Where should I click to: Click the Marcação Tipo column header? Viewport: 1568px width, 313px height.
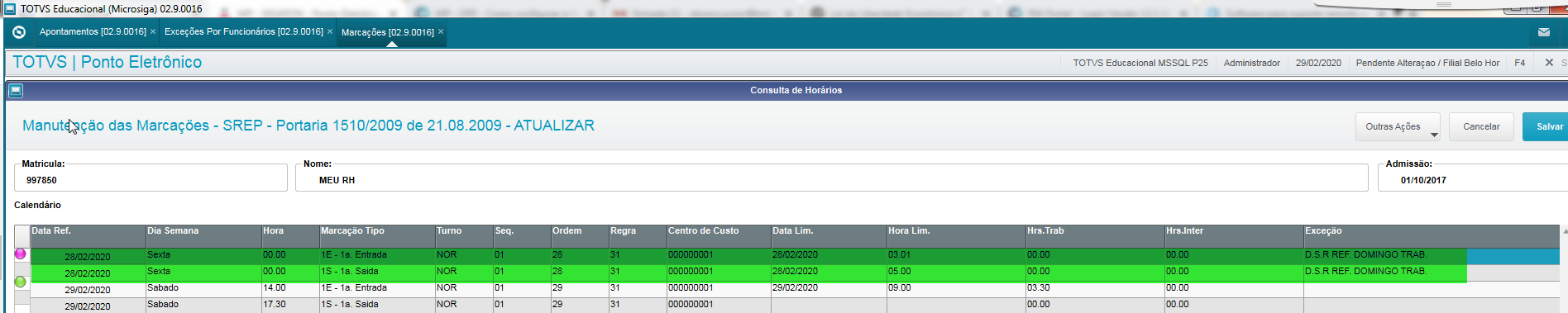(377, 236)
